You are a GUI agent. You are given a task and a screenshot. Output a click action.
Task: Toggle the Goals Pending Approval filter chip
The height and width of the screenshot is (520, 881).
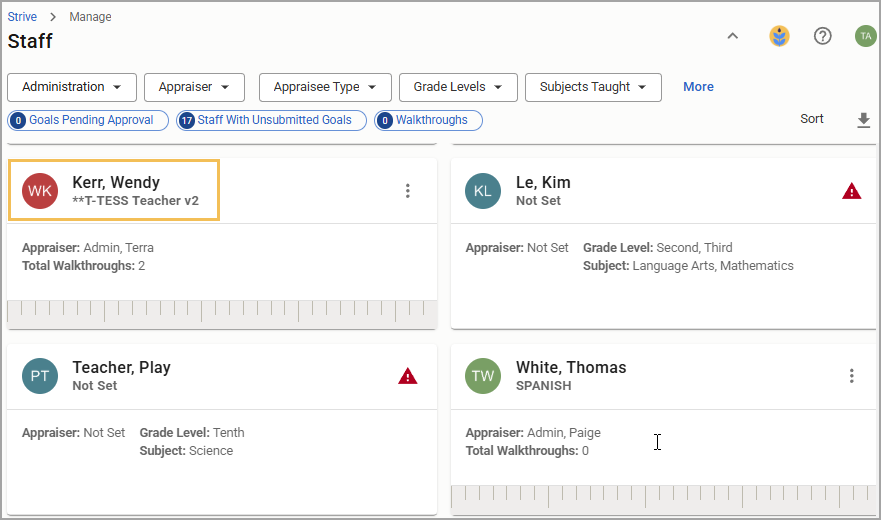[x=88, y=120]
